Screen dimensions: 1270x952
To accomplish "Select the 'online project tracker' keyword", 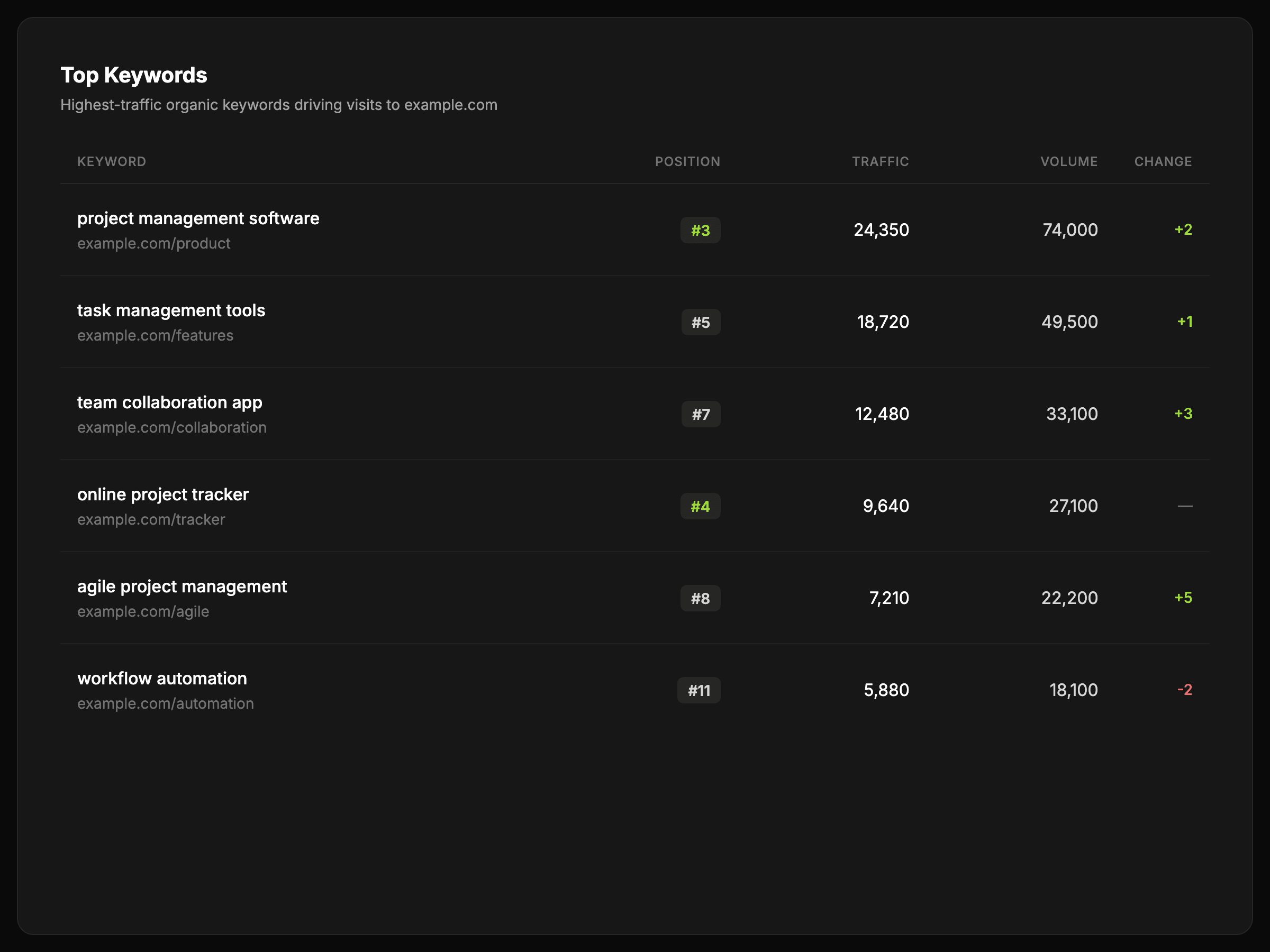I will [x=163, y=495].
